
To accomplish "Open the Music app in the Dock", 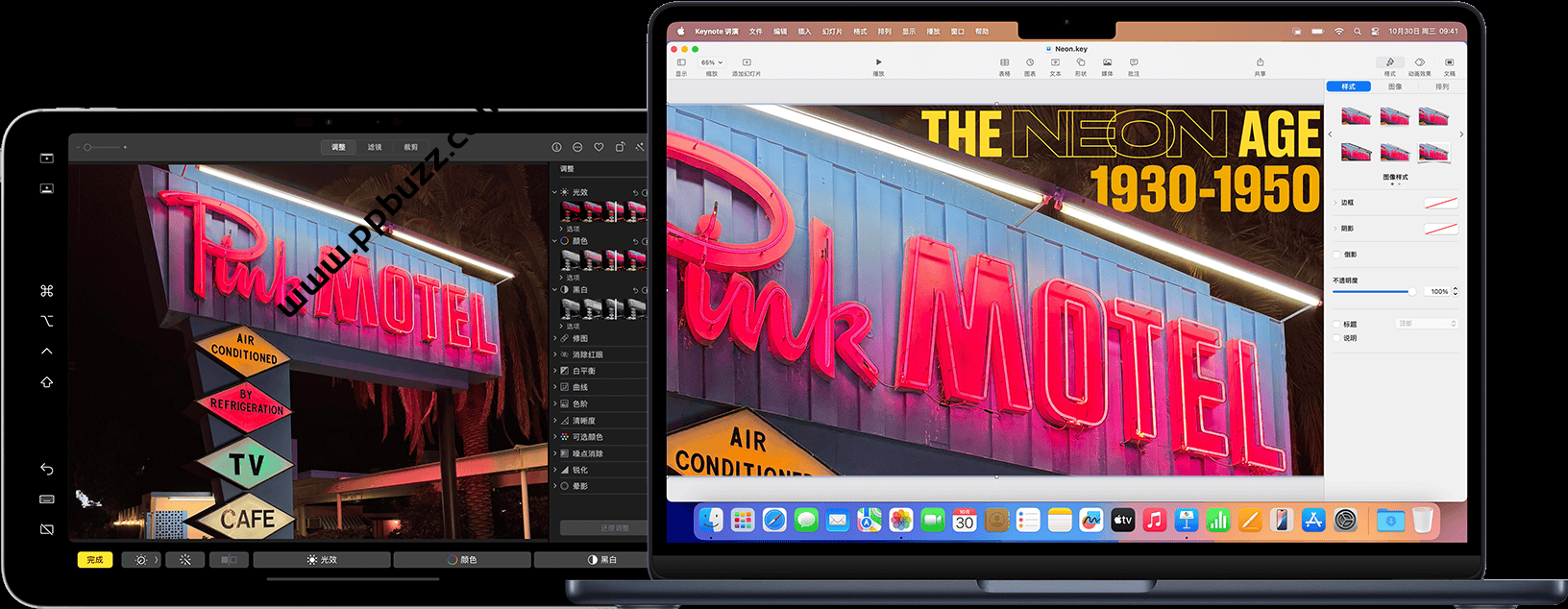I will click(1155, 520).
